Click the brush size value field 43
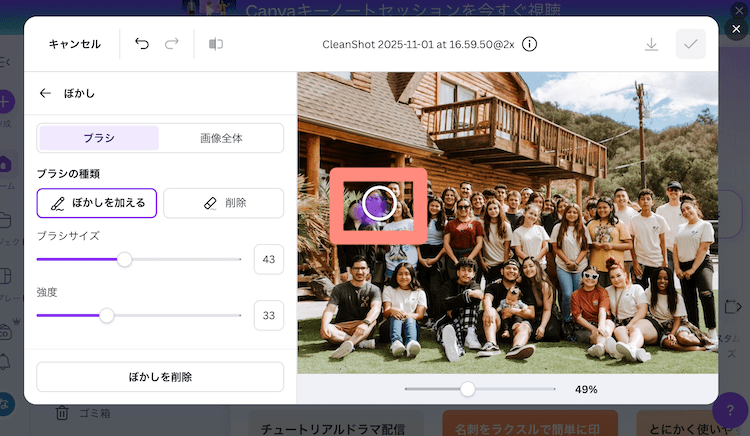This screenshot has height=436, width=750. click(x=268, y=259)
